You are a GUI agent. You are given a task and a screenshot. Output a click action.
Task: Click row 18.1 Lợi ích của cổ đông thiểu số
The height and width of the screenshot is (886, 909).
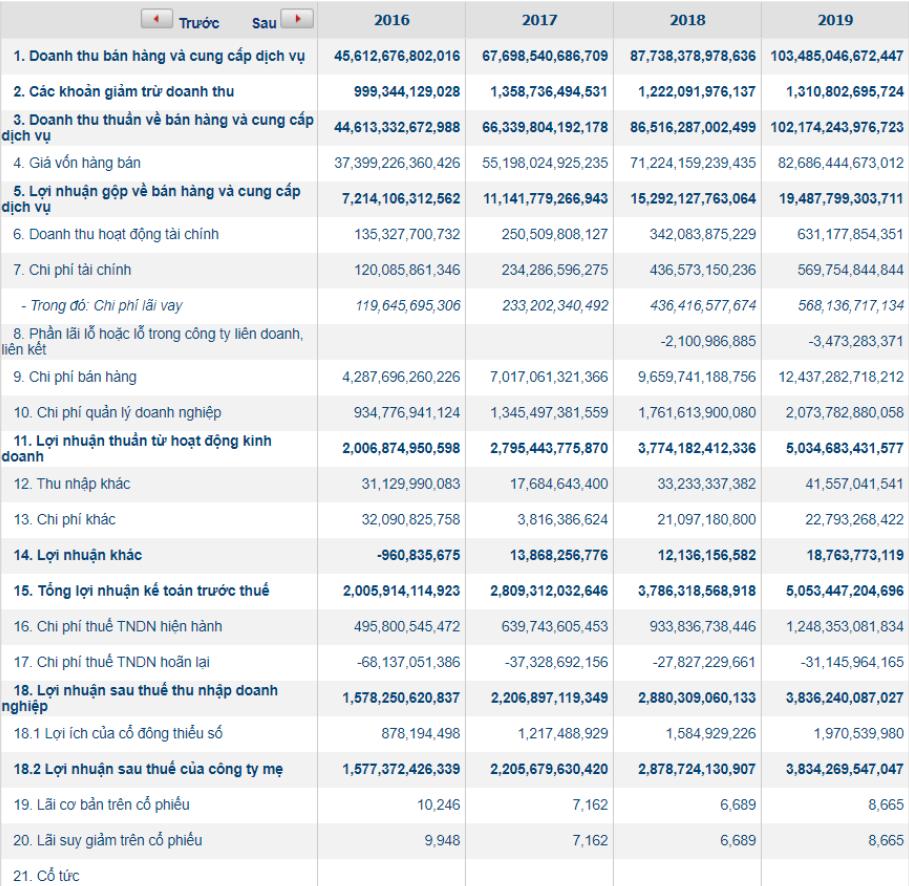pos(454,734)
